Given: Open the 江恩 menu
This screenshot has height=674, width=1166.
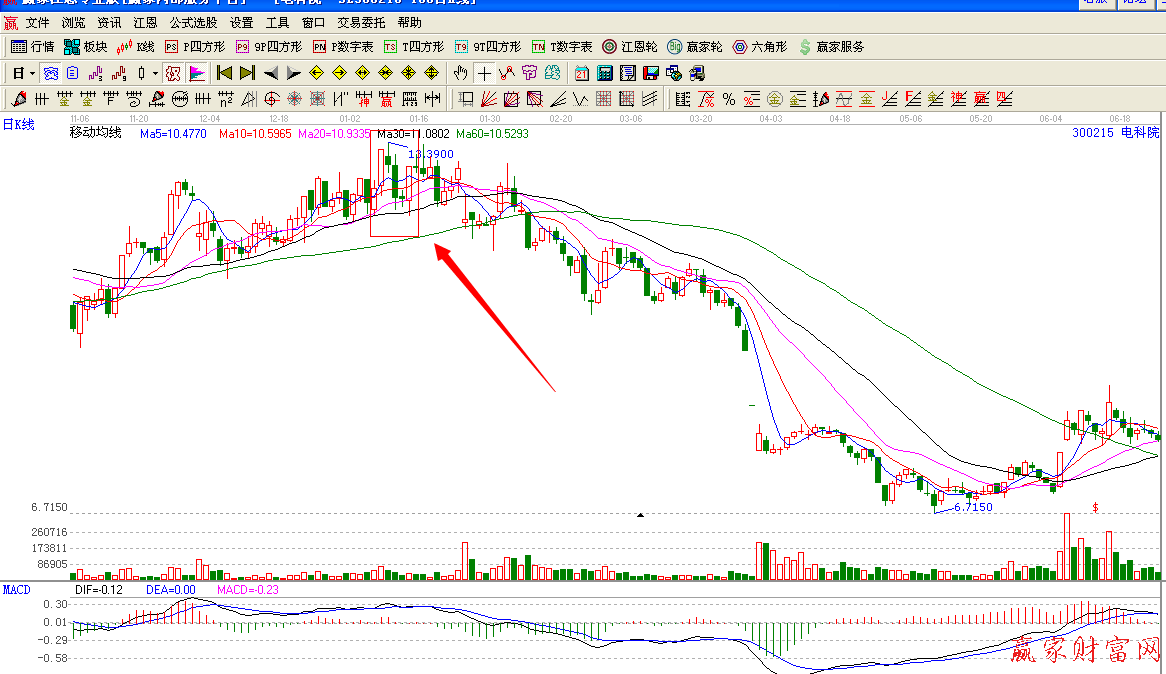Looking at the screenshot, I should (x=145, y=22).
